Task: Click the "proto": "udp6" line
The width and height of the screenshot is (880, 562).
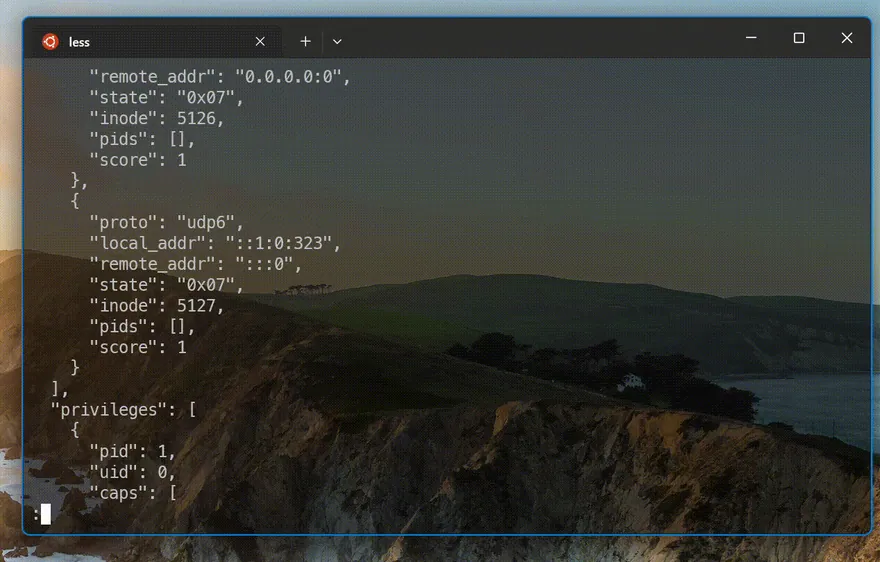Action: click(167, 222)
